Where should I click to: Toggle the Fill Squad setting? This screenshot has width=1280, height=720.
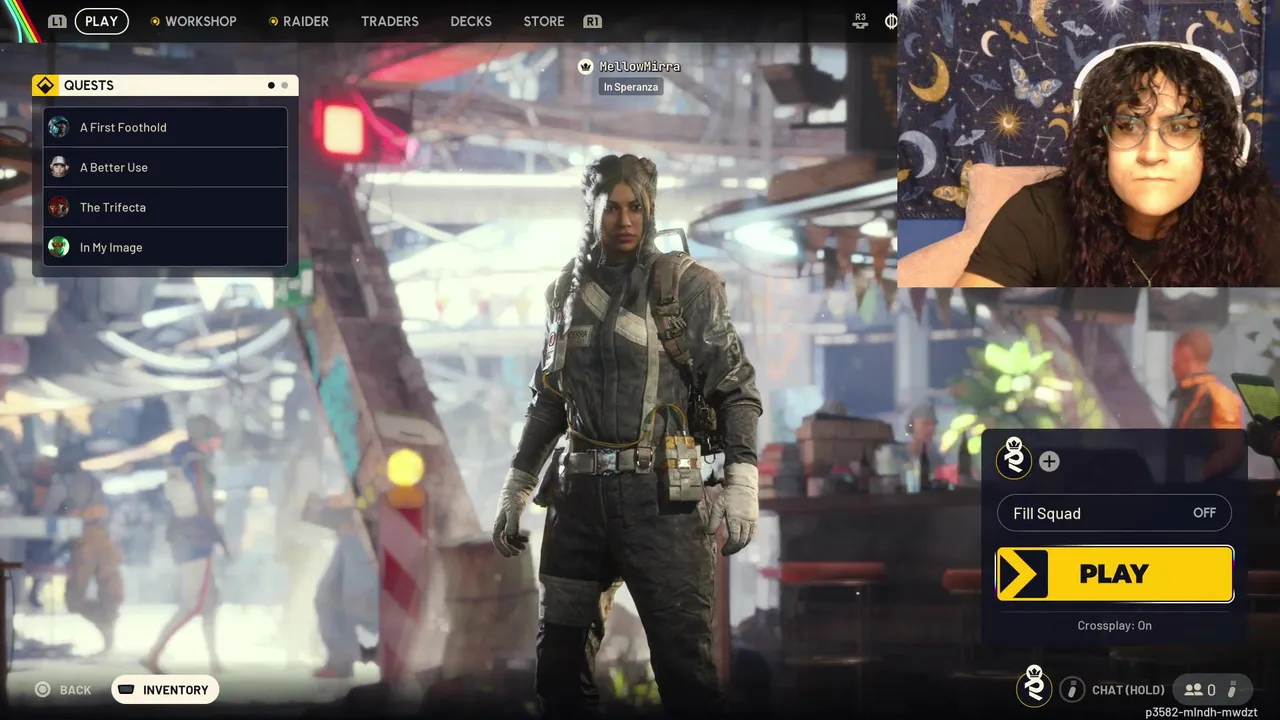[x=1114, y=513]
